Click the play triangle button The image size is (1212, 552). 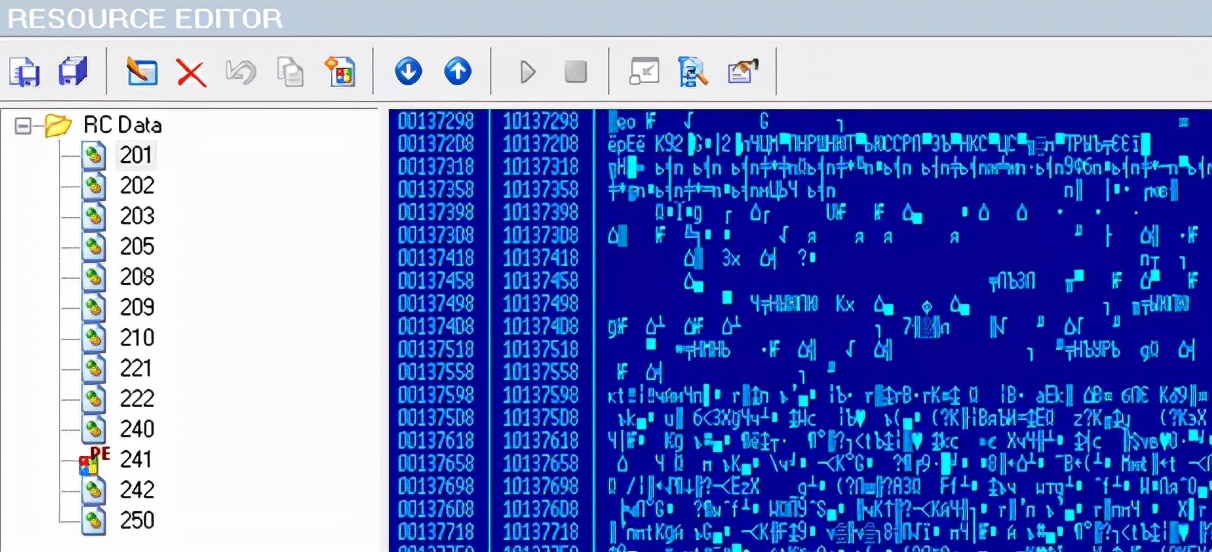click(527, 72)
